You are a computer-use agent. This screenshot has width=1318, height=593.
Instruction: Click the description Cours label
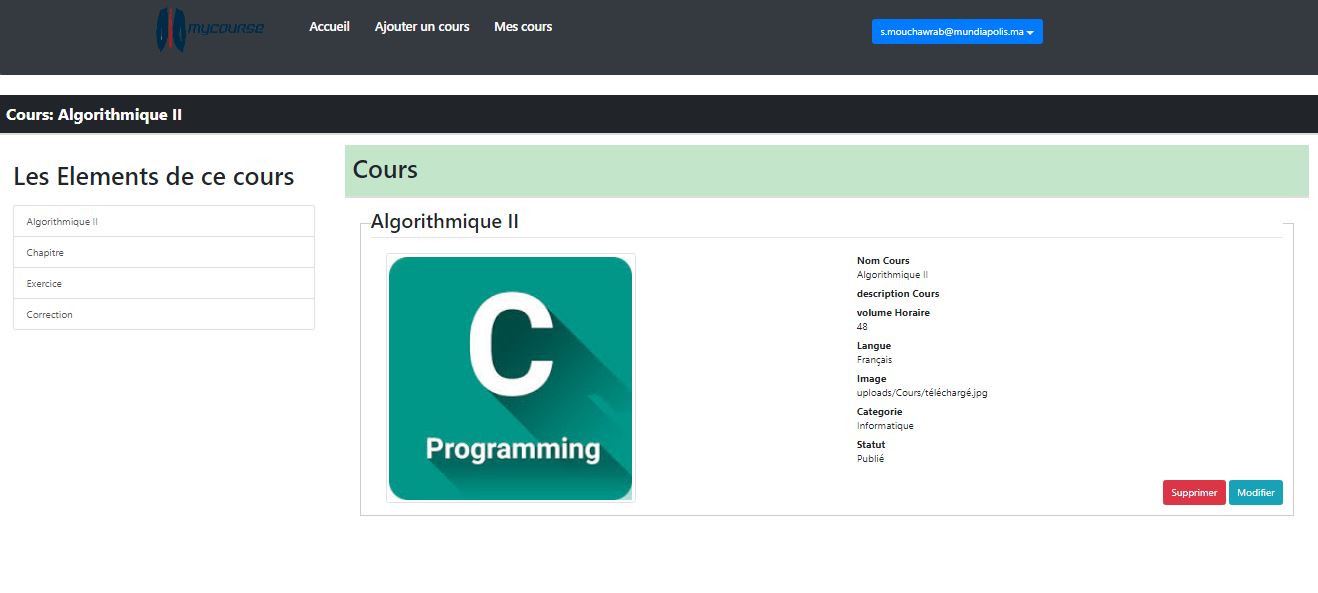point(898,294)
